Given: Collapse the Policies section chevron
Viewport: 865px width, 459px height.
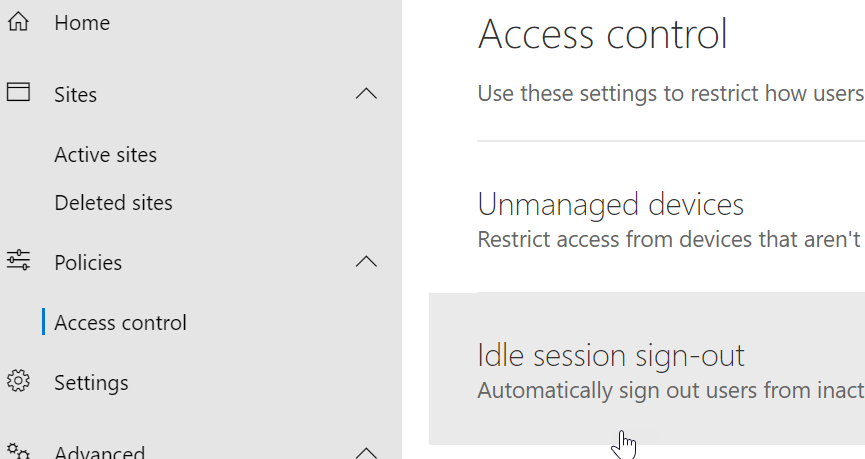Looking at the screenshot, I should (x=367, y=262).
